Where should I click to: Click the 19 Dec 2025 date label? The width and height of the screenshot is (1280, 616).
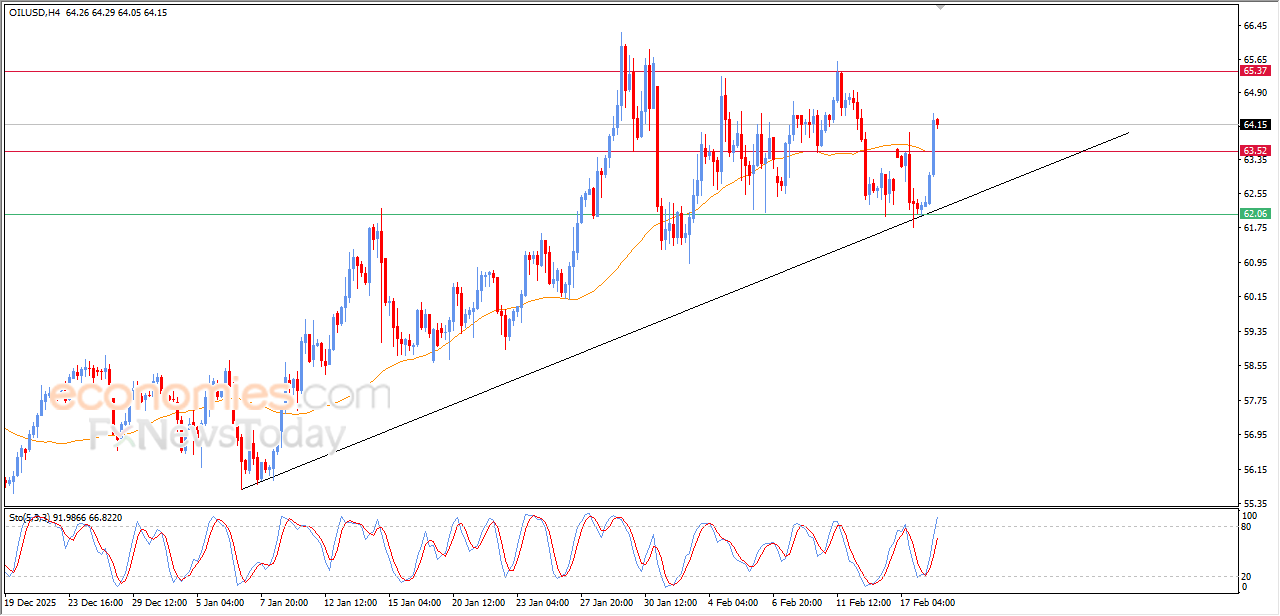tap(31, 603)
